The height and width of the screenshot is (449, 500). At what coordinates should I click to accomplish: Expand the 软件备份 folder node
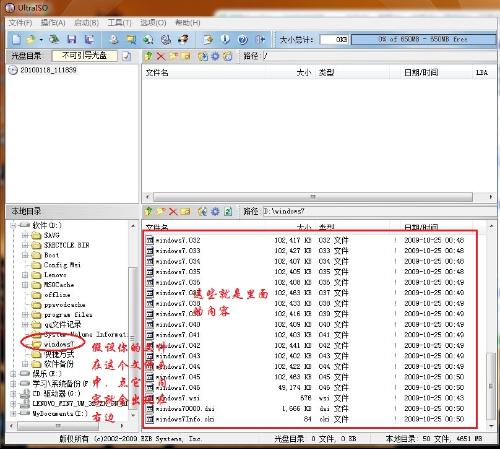point(25,364)
